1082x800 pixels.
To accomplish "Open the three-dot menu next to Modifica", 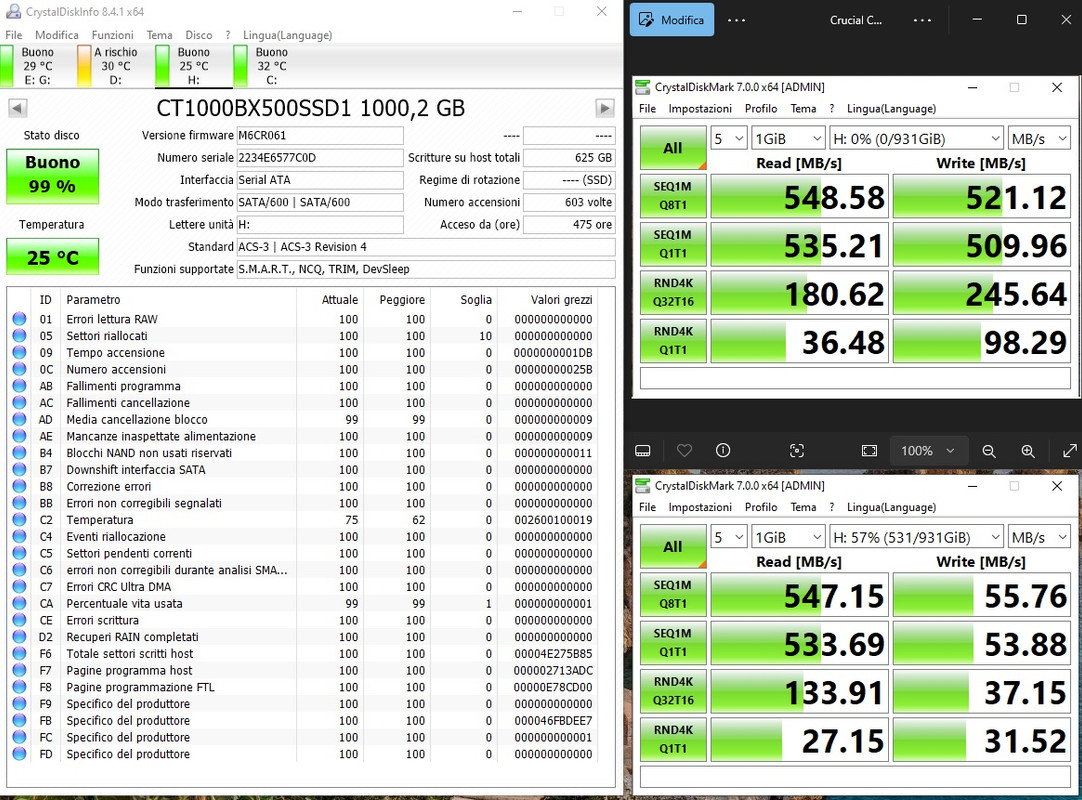I will tap(736, 20).
